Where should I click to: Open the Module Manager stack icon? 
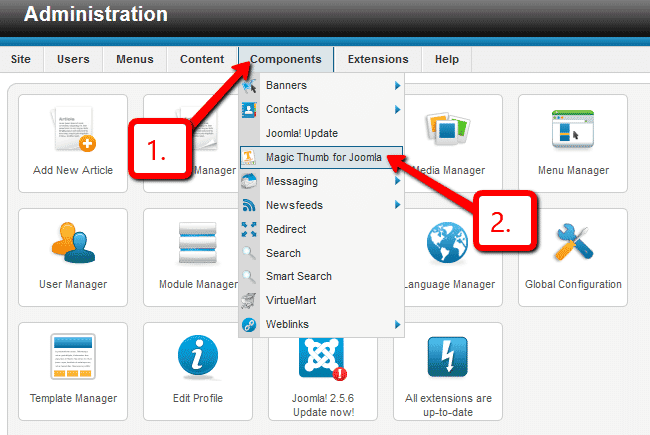point(198,243)
